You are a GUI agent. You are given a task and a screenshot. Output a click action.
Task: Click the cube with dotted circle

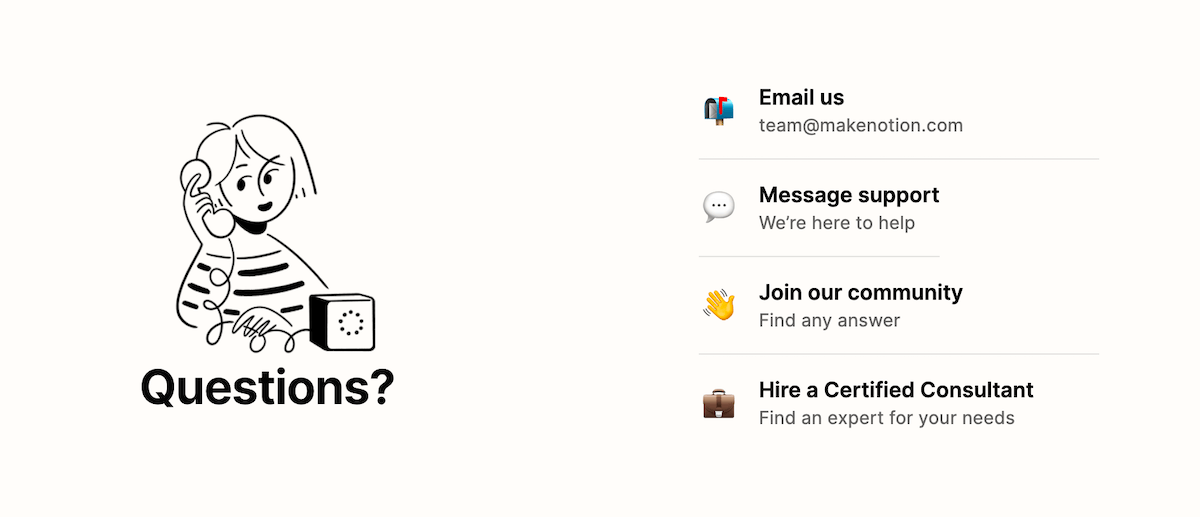pyautogui.click(x=343, y=322)
